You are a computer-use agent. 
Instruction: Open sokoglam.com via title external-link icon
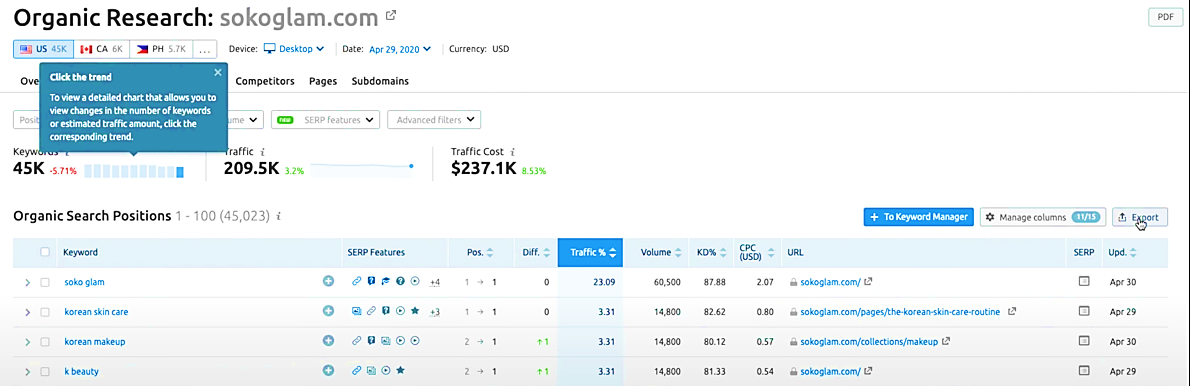(x=391, y=15)
